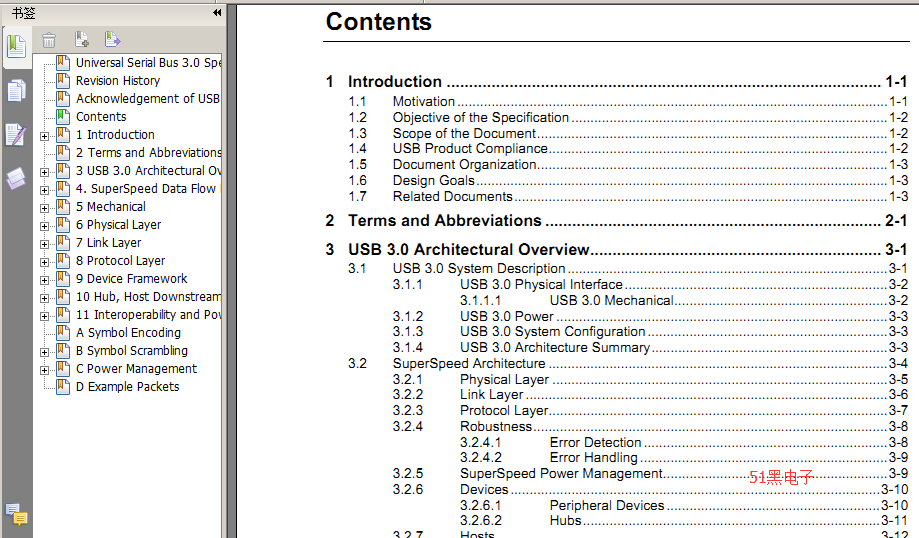The width and height of the screenshot is (919, 538).
Task: Click the expand current bookmark icon
Action: [x=112, y=39]
